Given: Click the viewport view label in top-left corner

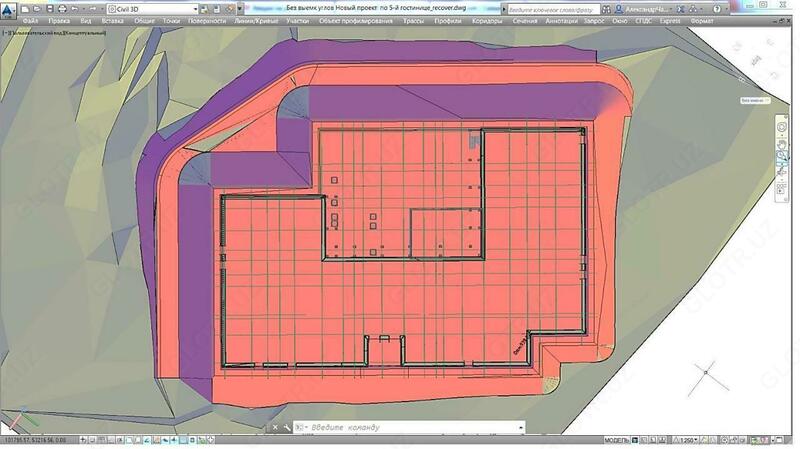Looking at the screenshot, I should (62, 33).
